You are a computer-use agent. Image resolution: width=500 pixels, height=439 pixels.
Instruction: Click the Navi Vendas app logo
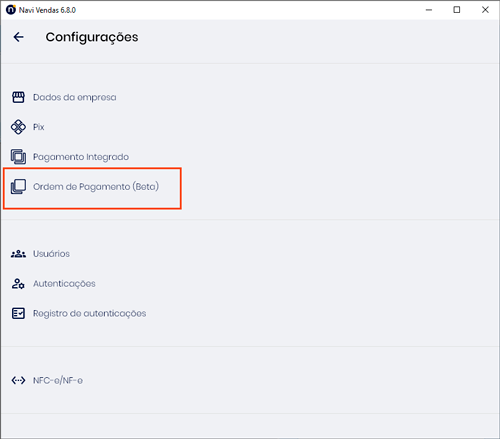click(x=11, y=10)
